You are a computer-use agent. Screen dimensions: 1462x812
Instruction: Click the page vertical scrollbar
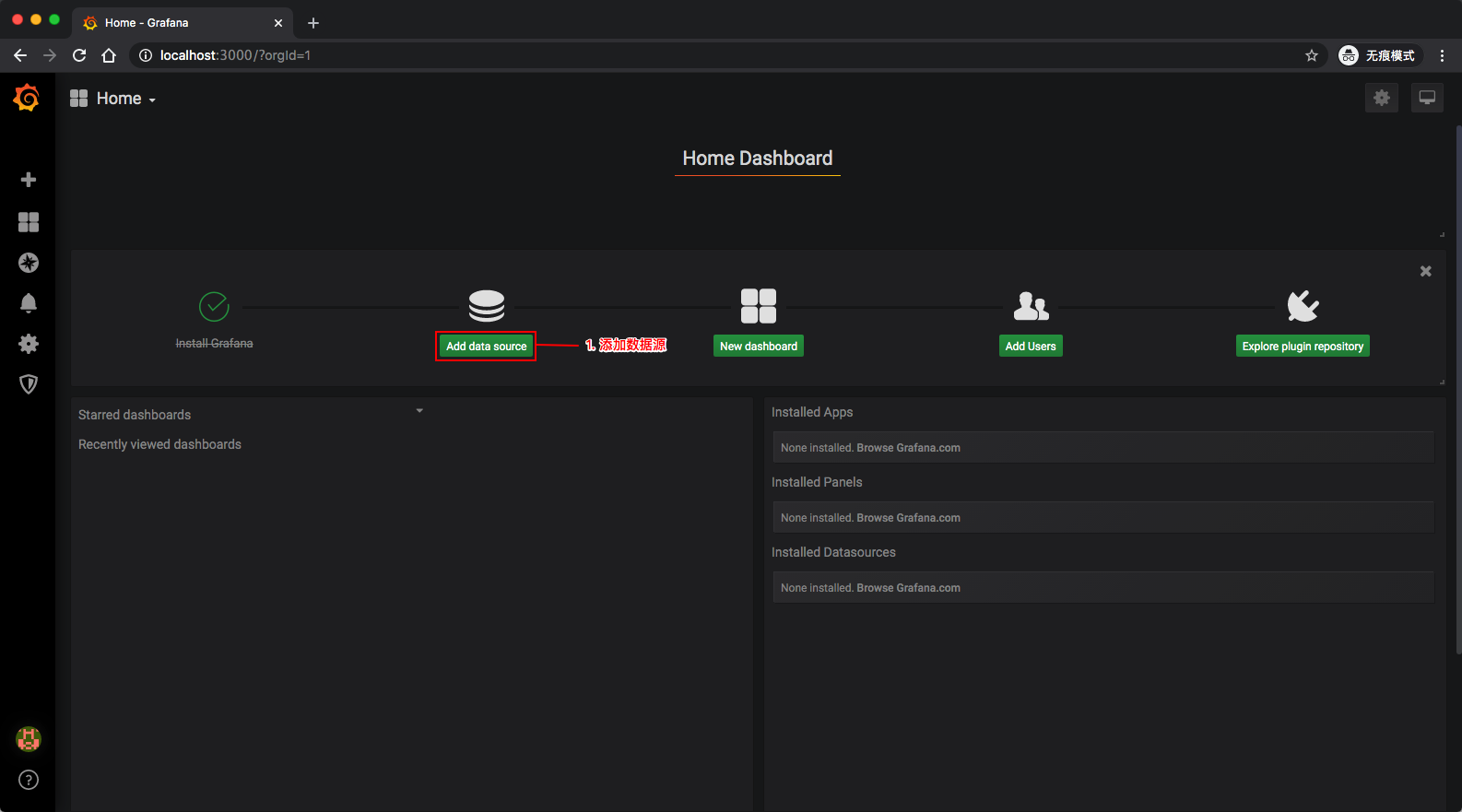[1458, 390]
